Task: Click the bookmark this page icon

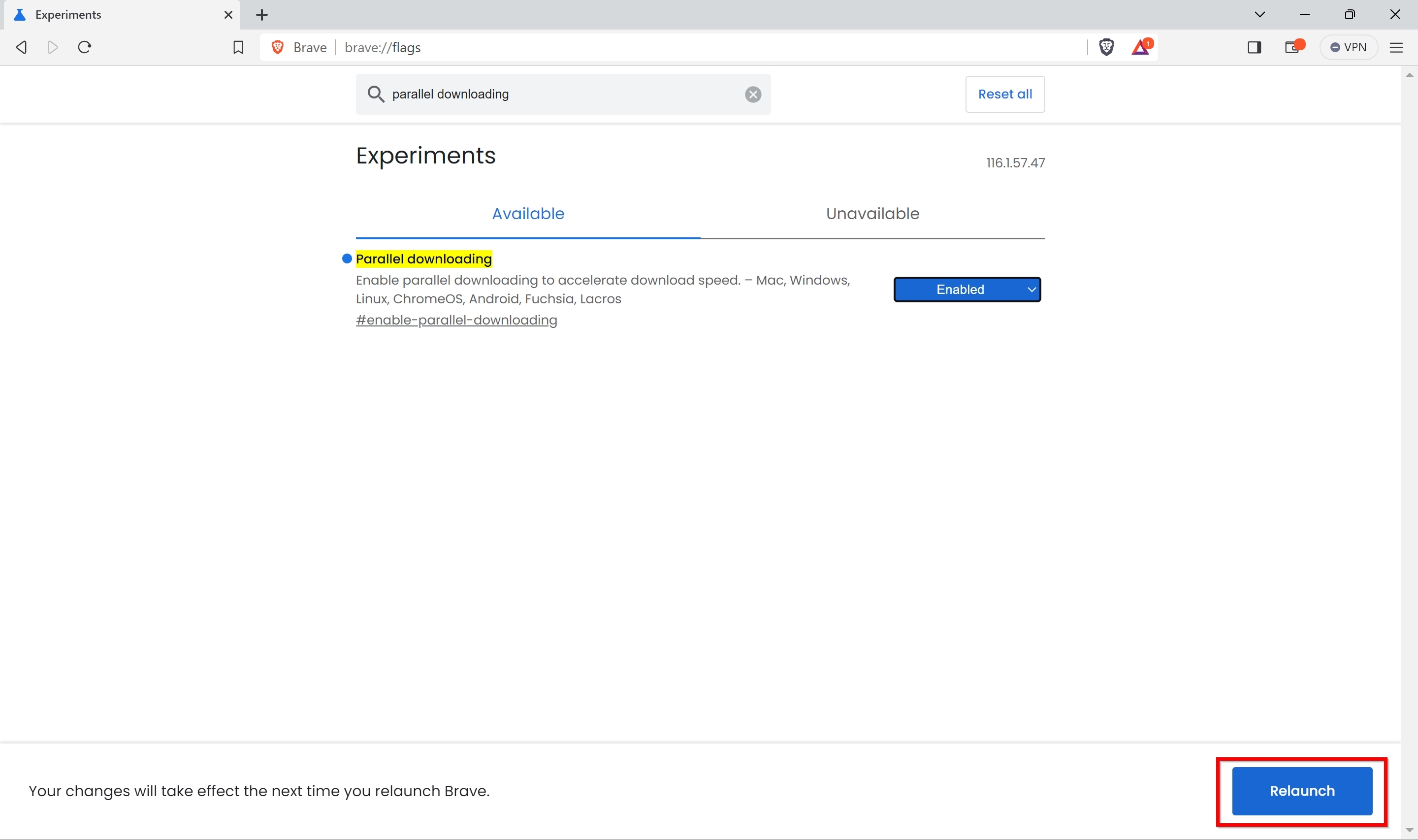Action: pos(238,48)
